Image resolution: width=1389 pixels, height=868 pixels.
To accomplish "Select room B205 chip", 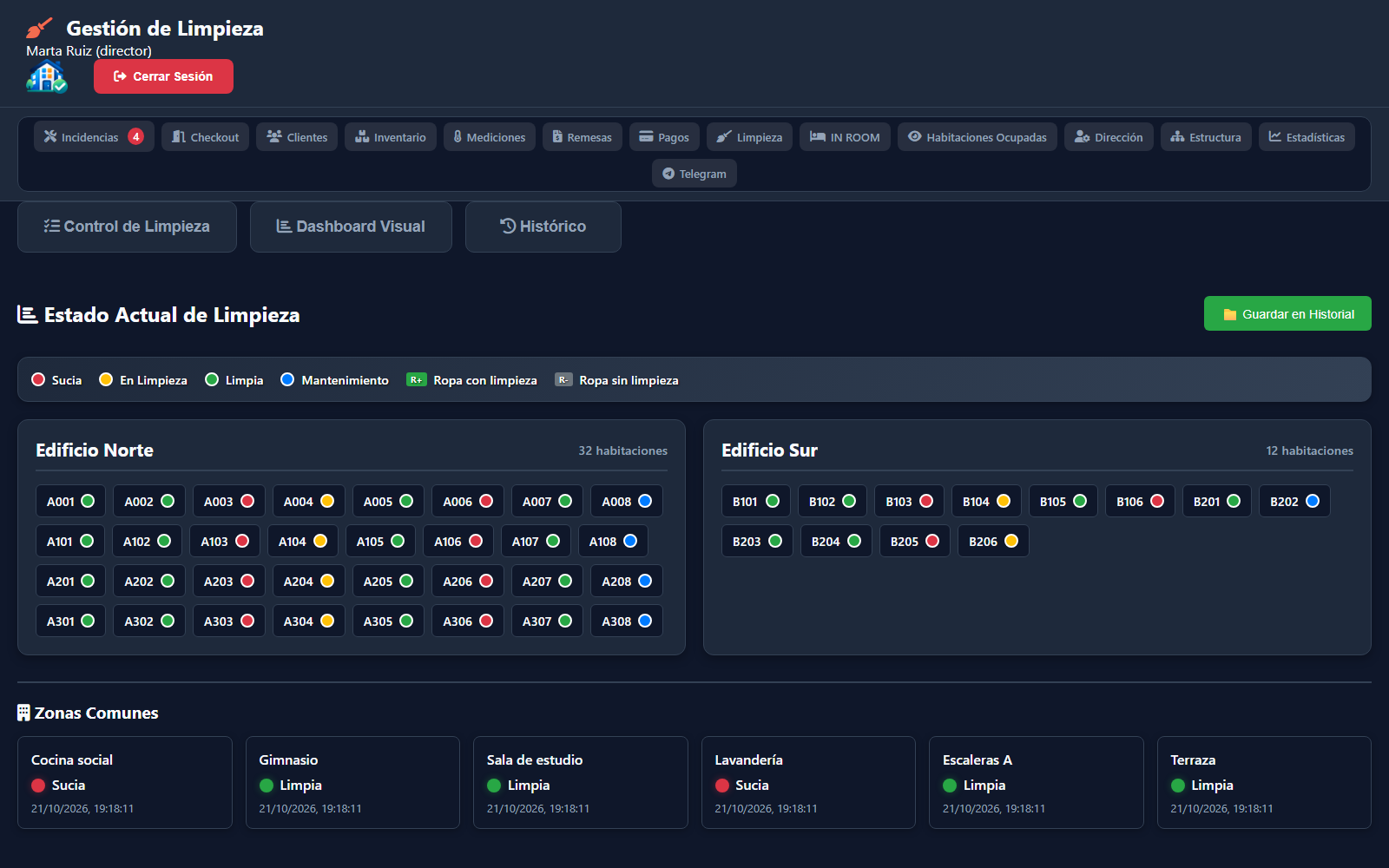I will coord(915,541).
